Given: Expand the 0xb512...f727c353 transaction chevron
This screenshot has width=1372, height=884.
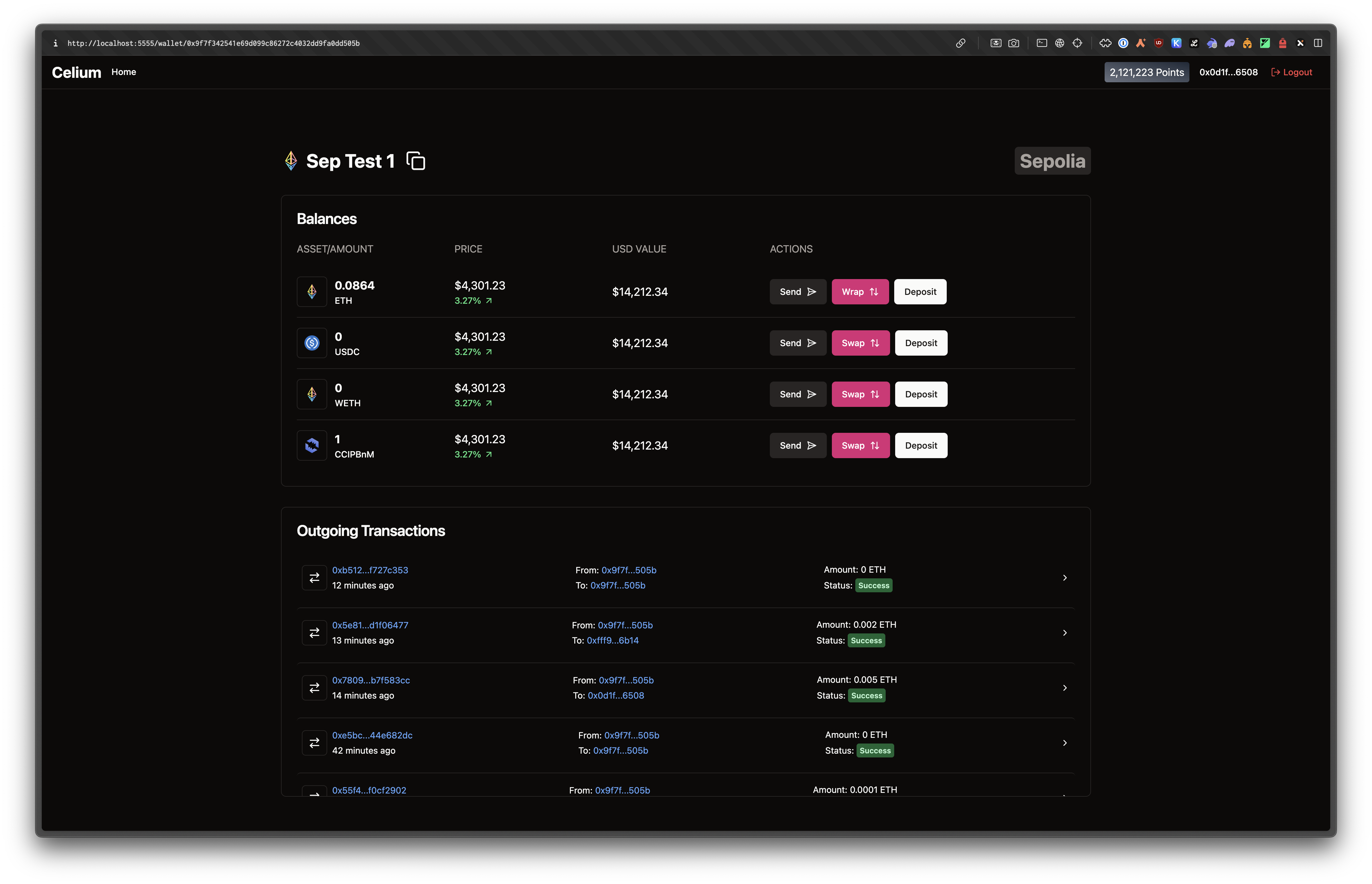Looking at the screenshot, I should coord(1064,577).
